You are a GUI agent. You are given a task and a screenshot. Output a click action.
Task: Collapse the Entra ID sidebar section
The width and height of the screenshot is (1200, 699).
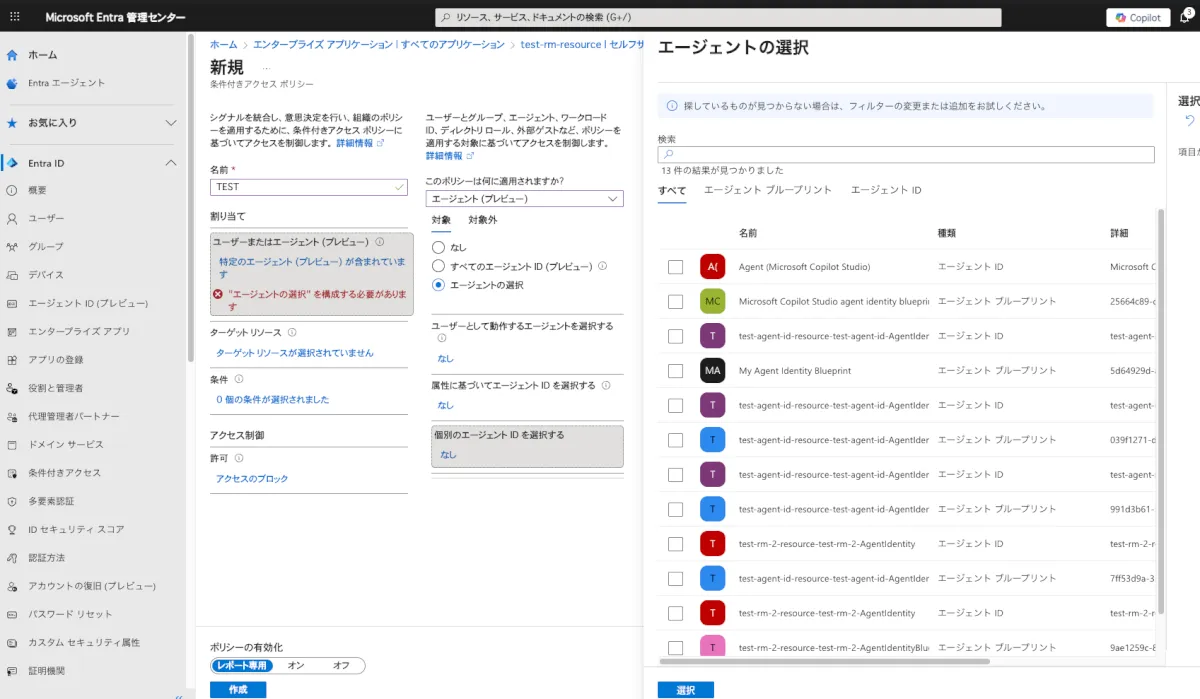tap(171, 163)
